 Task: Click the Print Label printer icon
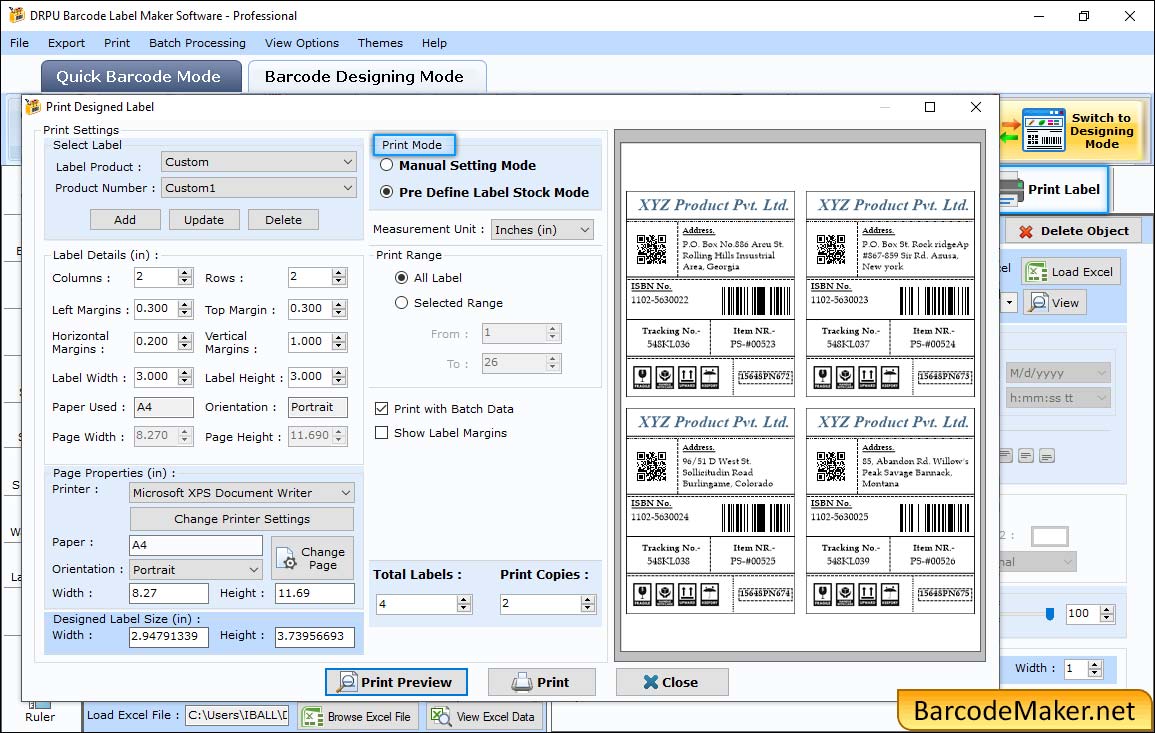tap(1011, 190)
